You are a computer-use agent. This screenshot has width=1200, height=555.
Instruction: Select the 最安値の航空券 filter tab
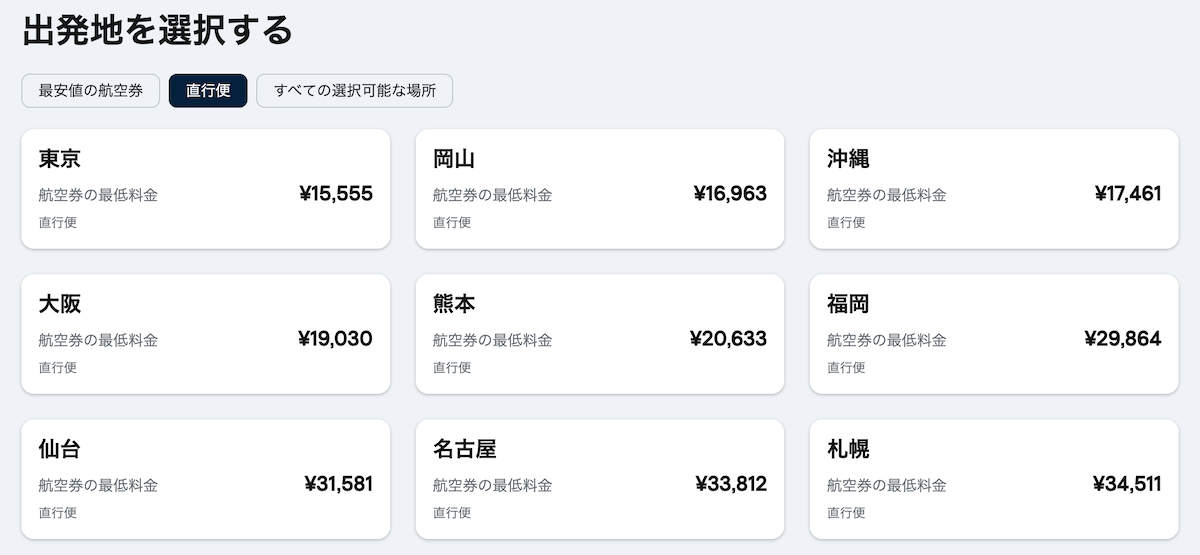coord(90,91)
